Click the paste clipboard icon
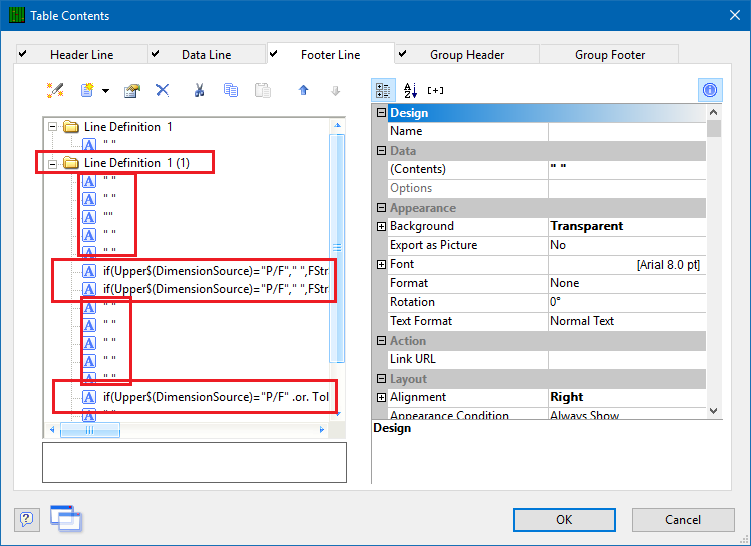Screen dimensions: 751x546 (x=262, y=90)
